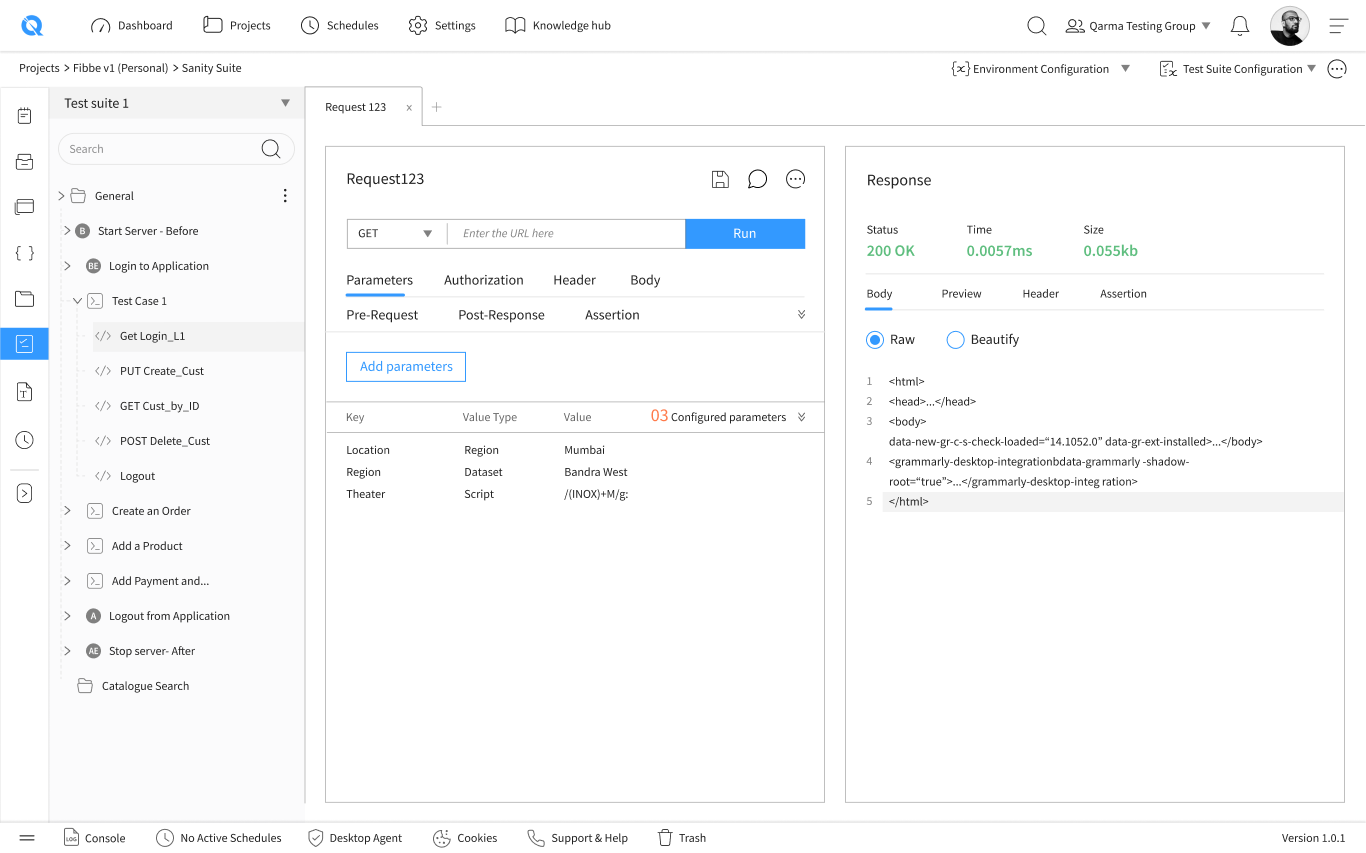Click the archive box icon in left sidebar
Image resolution: width=1366 pixels, height=853 pixels.
(x=24, y=162)
